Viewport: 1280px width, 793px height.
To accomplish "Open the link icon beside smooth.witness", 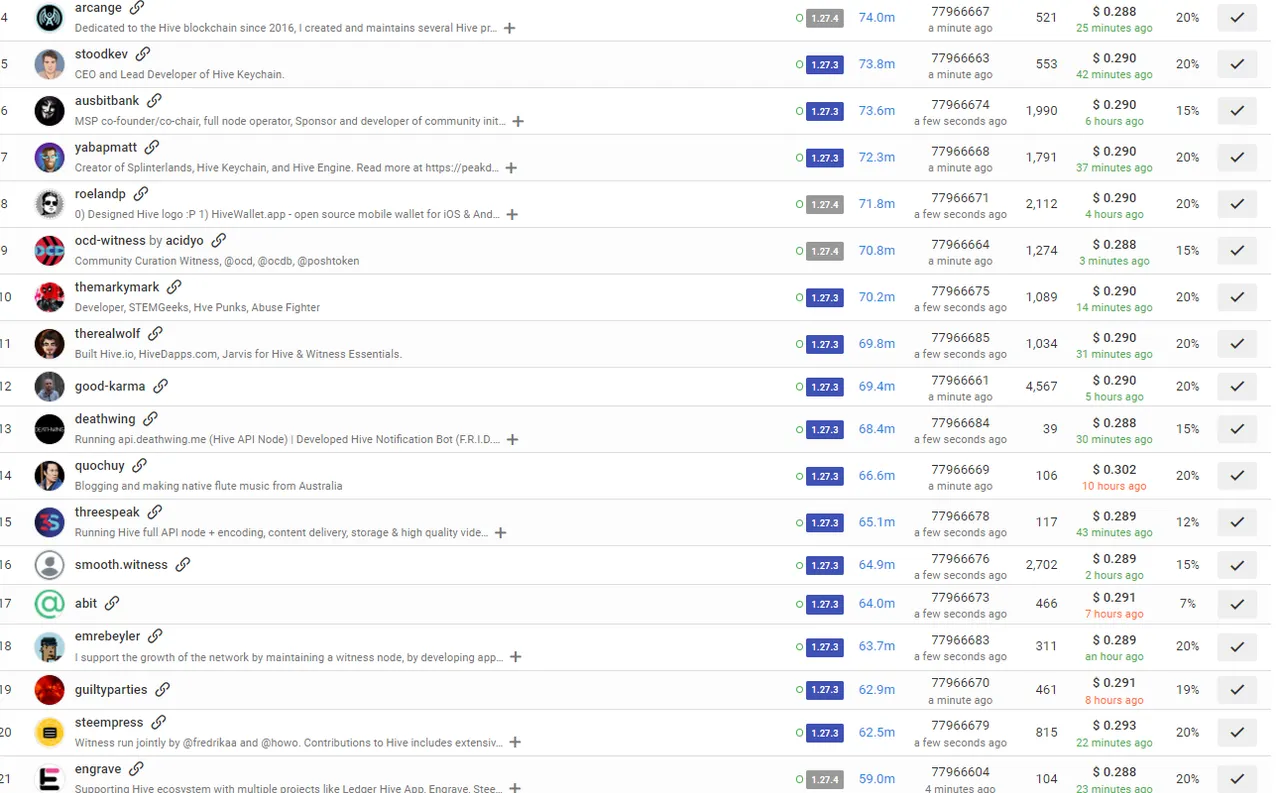I will (x=183, y=565).
